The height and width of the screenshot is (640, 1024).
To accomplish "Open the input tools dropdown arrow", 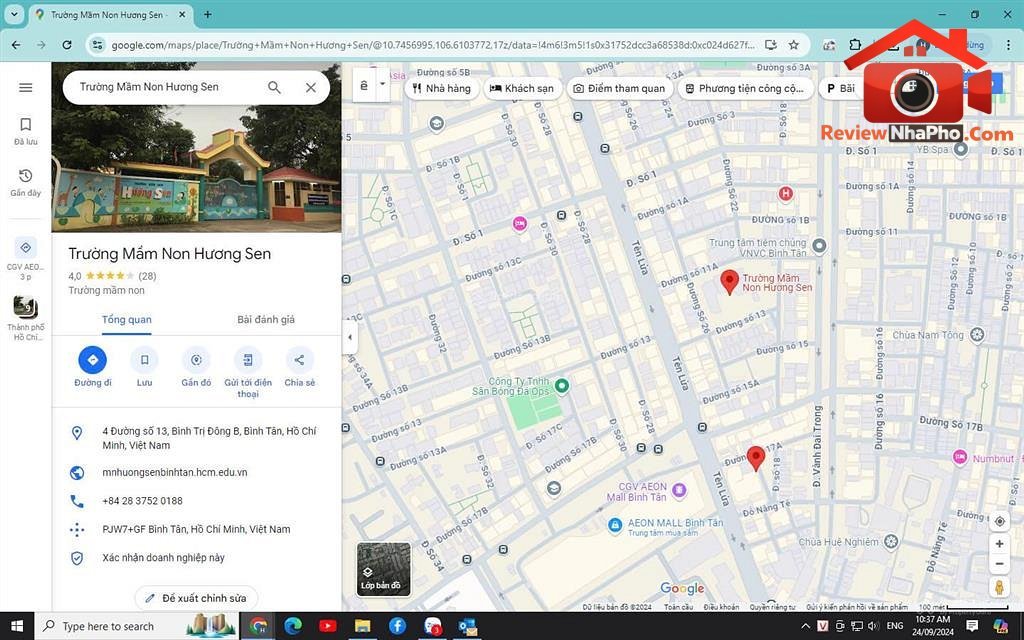I will (x=383, y=86).
